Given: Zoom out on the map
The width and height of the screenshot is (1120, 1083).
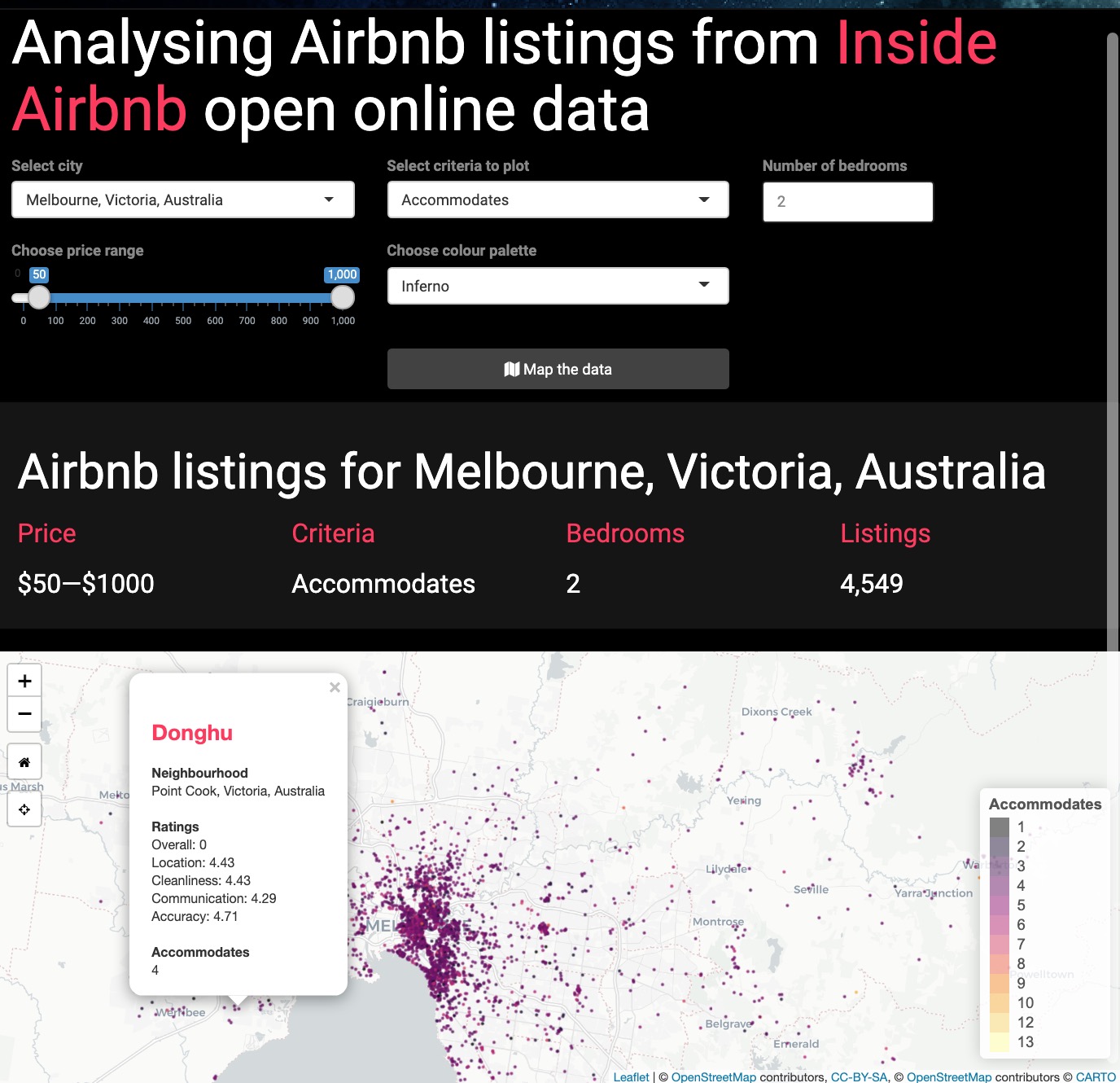Looking at the screenshot, I should (x=24, y=714).
